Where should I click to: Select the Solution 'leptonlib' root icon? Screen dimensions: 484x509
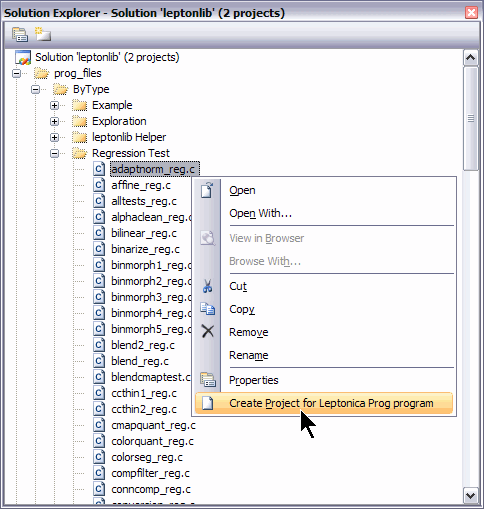pos(23,57)
